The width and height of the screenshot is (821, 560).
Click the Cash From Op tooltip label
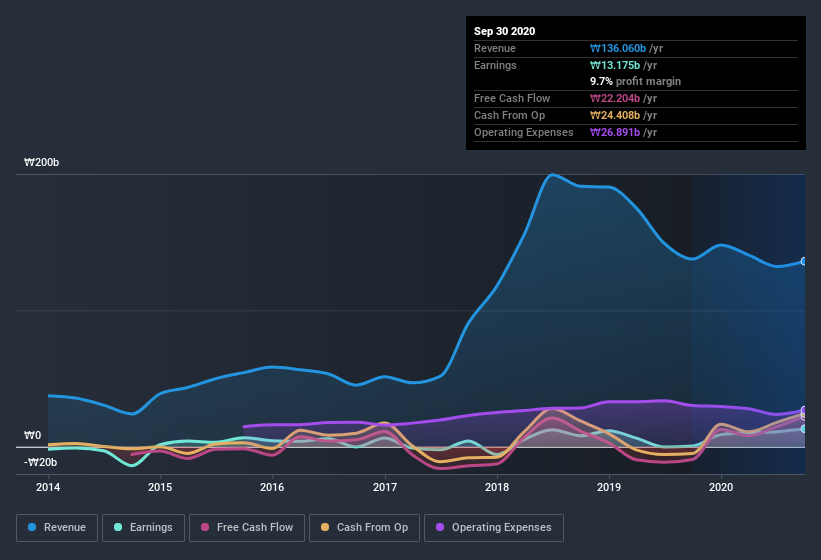point(509,115)
